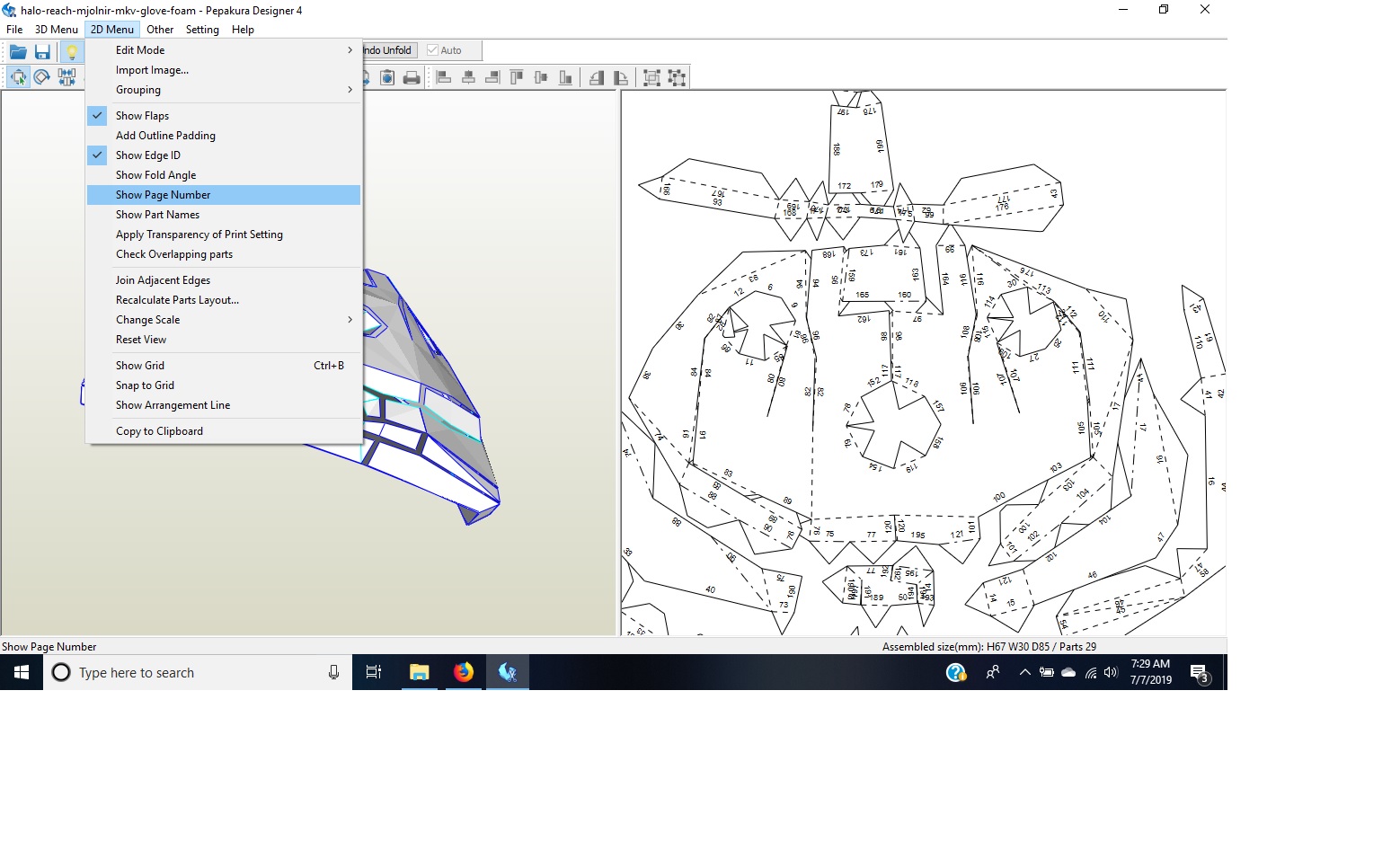Screen dimensions: 1400x850
Task: Show hidden system tray icons
Action: click(x=1024, y=672)
